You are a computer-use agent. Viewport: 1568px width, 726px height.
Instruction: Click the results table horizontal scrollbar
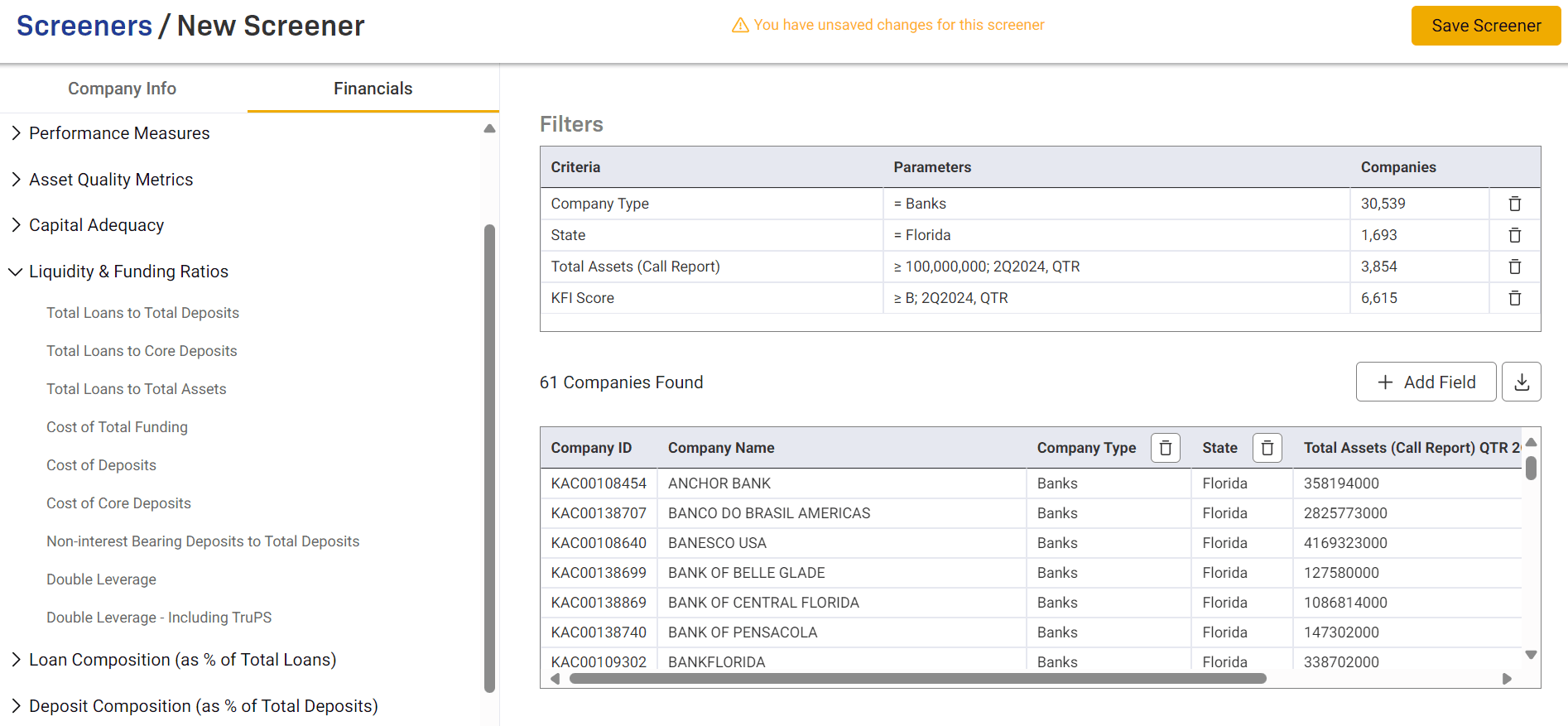[917, 679]
